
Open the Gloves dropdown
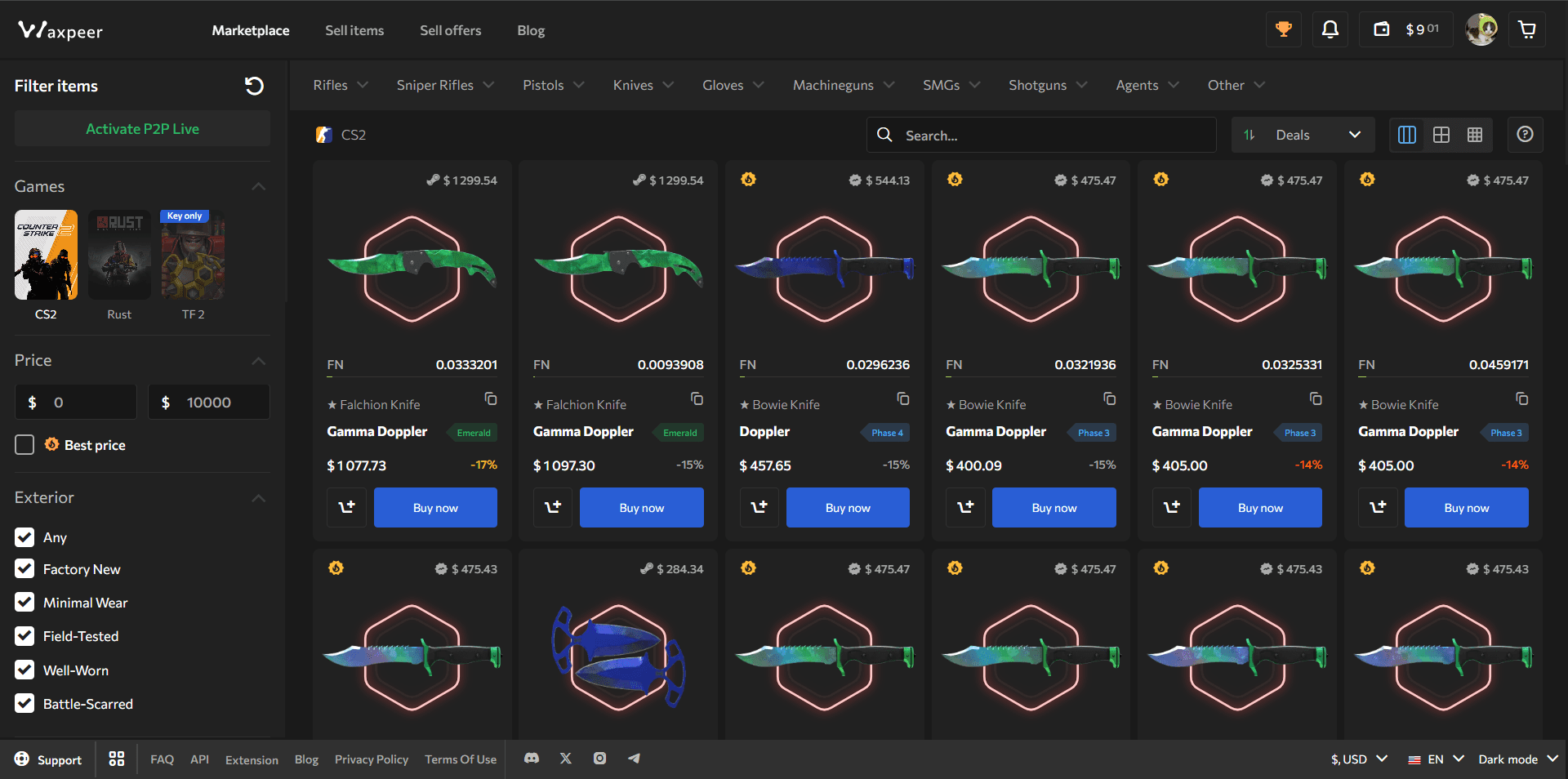click(733, 85)
